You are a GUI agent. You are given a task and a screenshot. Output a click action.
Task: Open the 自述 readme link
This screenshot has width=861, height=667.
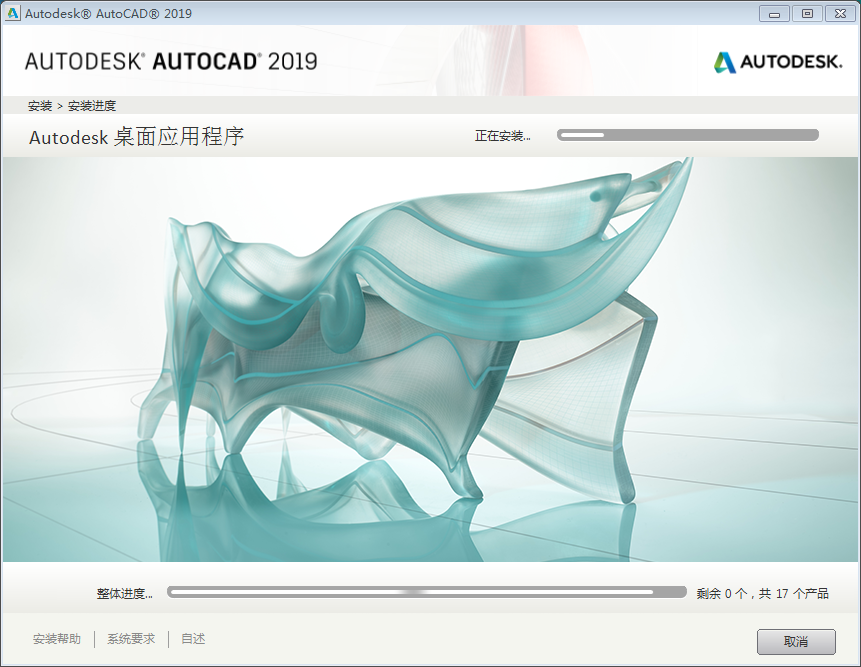(x=193, y=639)
